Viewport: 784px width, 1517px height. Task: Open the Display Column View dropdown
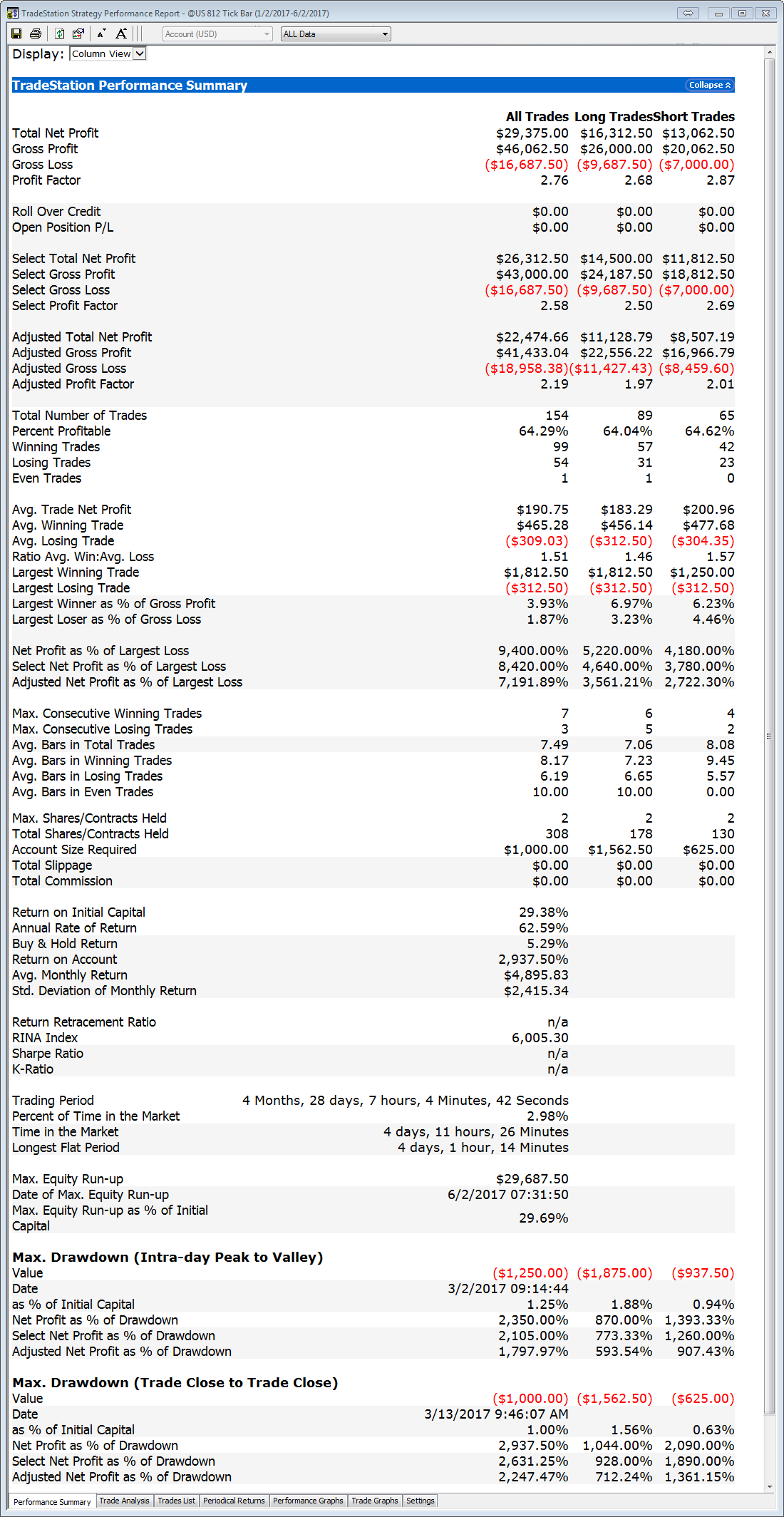pyautogui.click(x=108, y=53)
